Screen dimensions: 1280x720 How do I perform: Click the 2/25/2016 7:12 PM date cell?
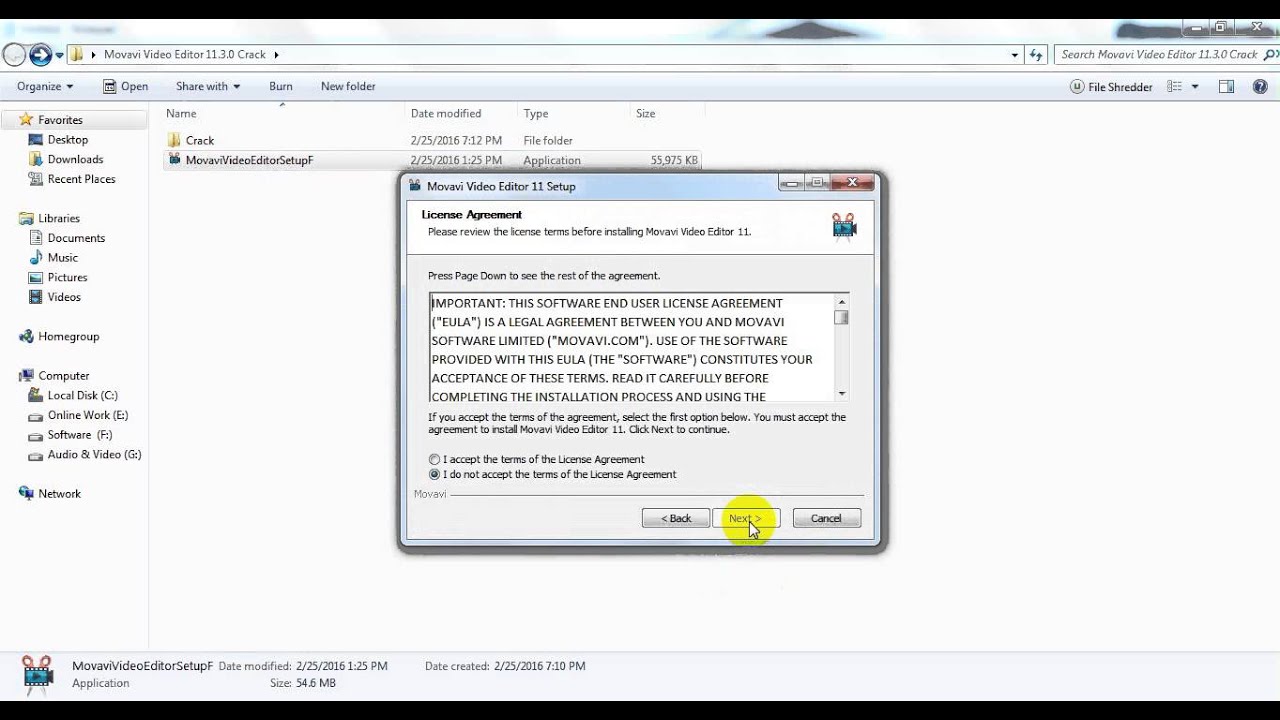tap(456, 141)
